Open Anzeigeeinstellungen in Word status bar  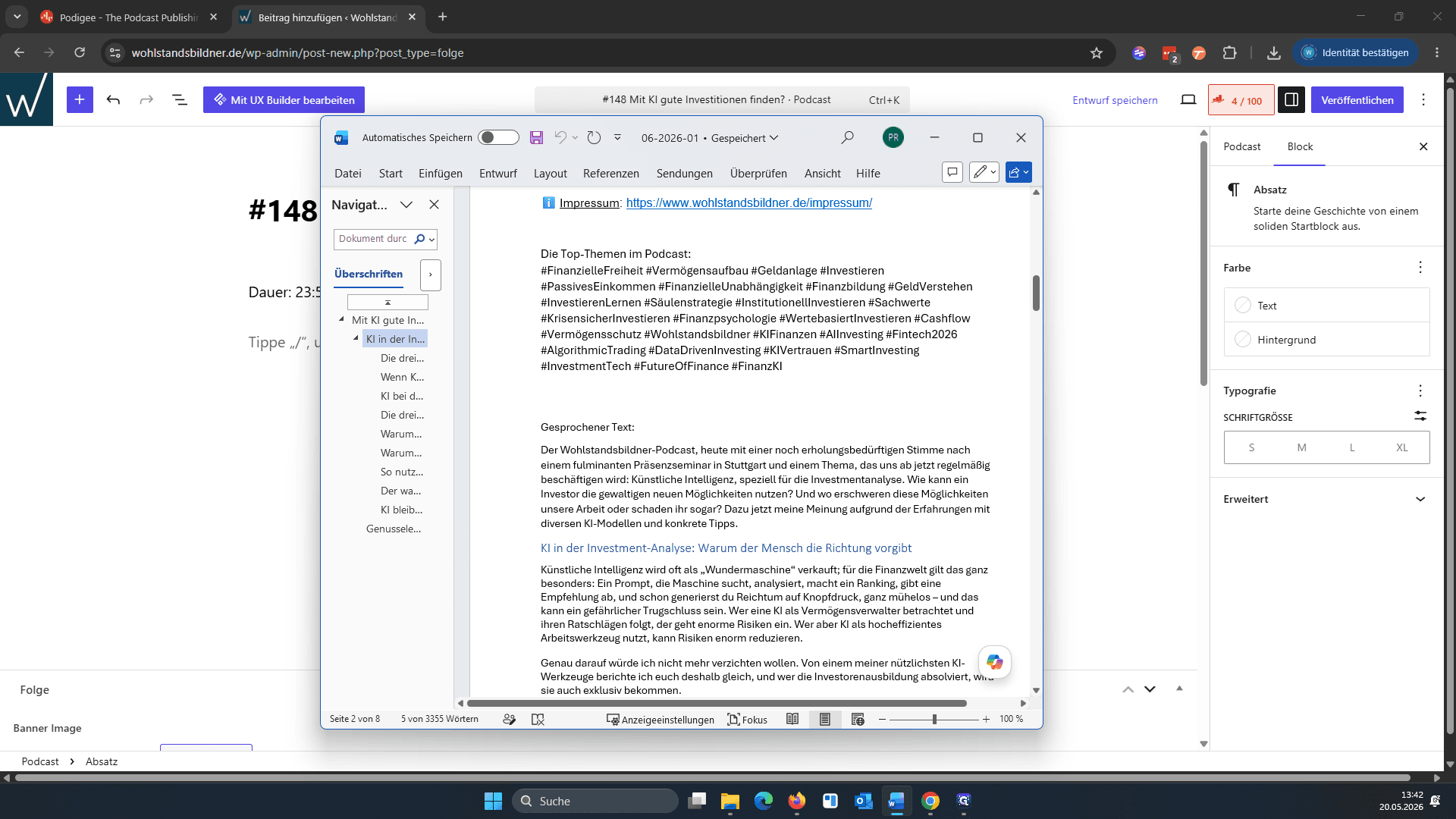point(660,719)
